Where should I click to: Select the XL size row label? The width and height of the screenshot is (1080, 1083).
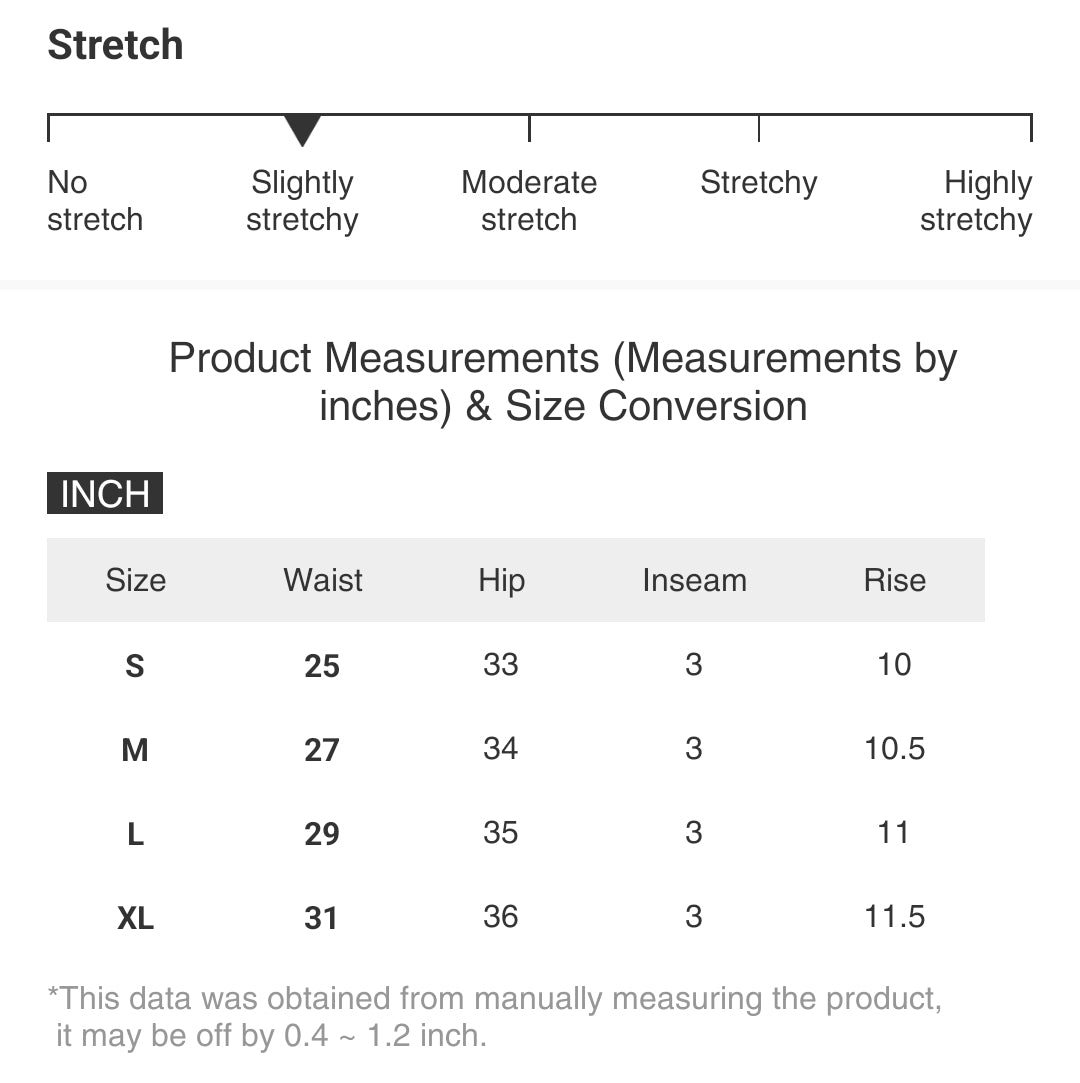135,918
